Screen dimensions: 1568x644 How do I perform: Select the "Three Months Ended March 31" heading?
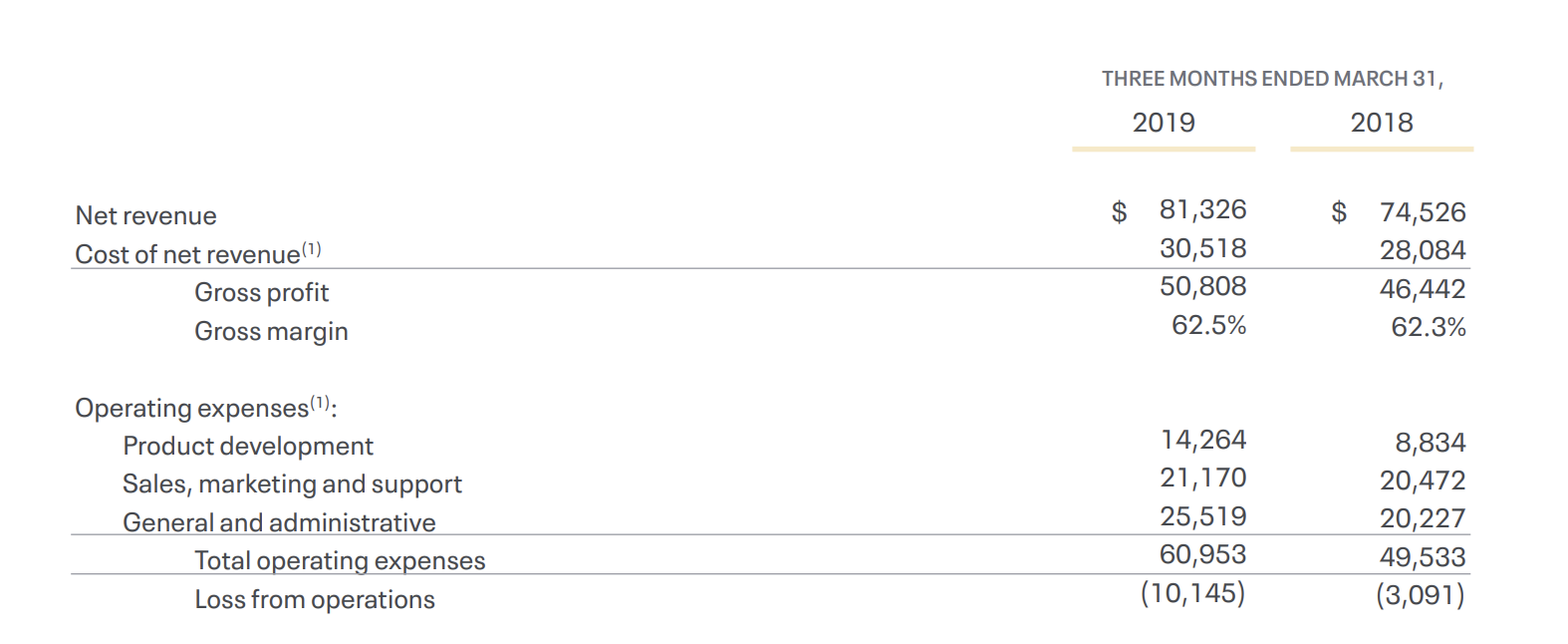click(x=1271, y=79)
